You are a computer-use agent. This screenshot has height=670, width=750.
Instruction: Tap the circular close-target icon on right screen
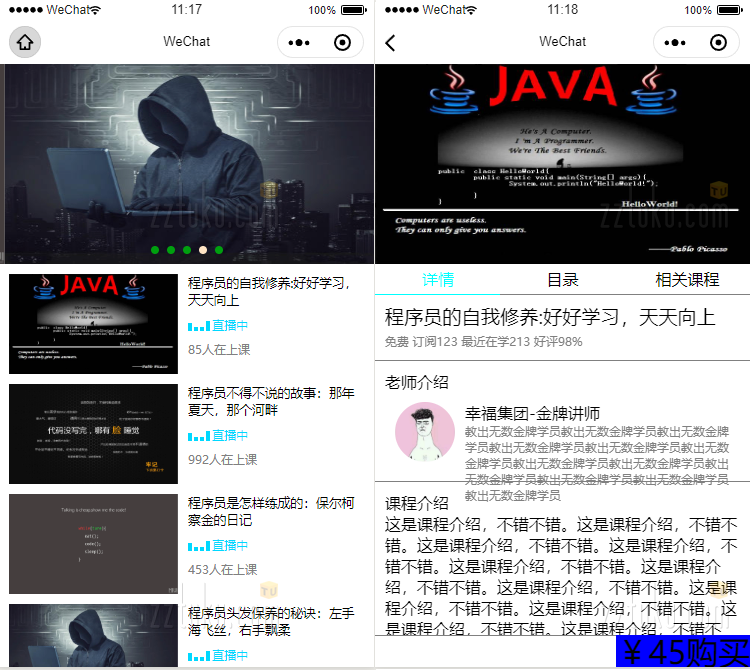(x=718, y=42)
